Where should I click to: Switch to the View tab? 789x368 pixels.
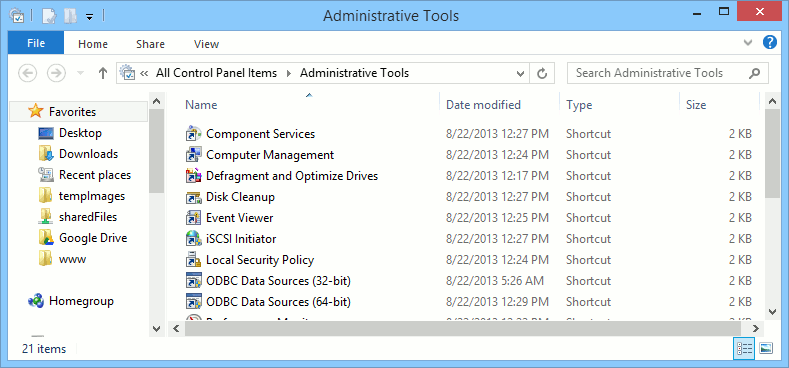[206, 44]
